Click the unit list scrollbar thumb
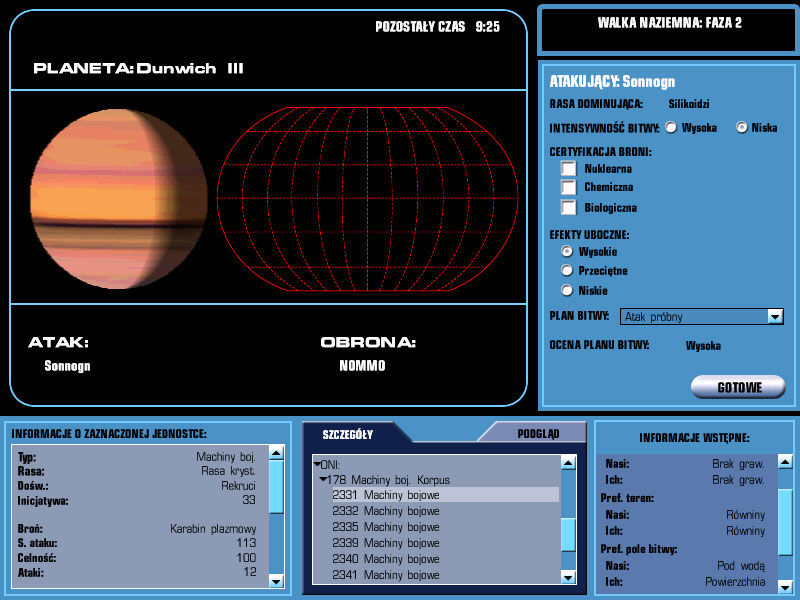The image size is (800, 600). [x=568, y=535]
